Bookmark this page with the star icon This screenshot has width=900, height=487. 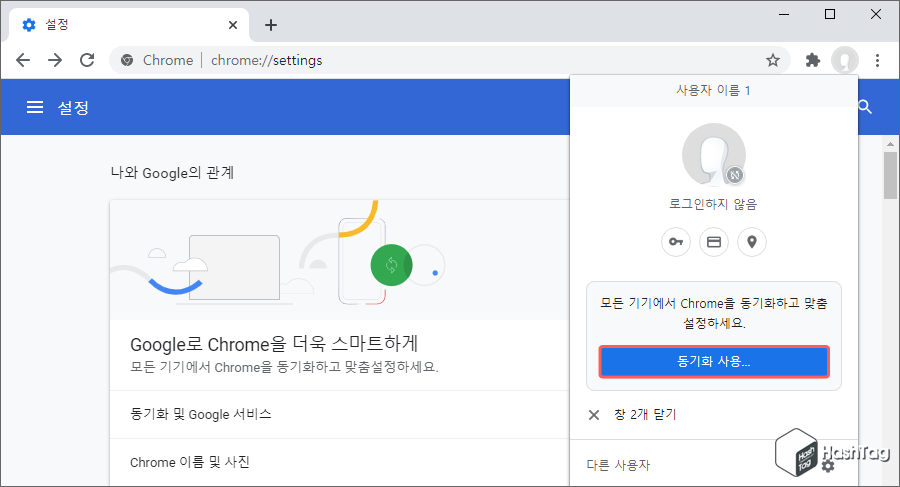[773, 60]
